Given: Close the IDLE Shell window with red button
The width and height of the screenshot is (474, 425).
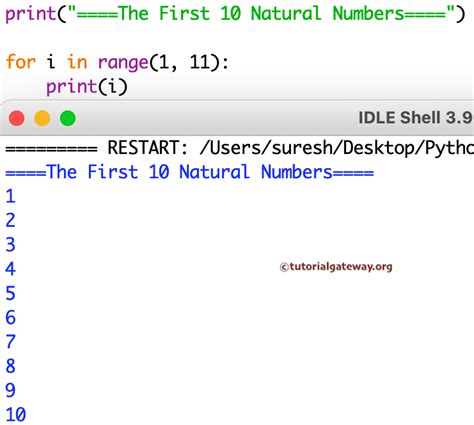Looking at the screenshot, I should point(17,118).
